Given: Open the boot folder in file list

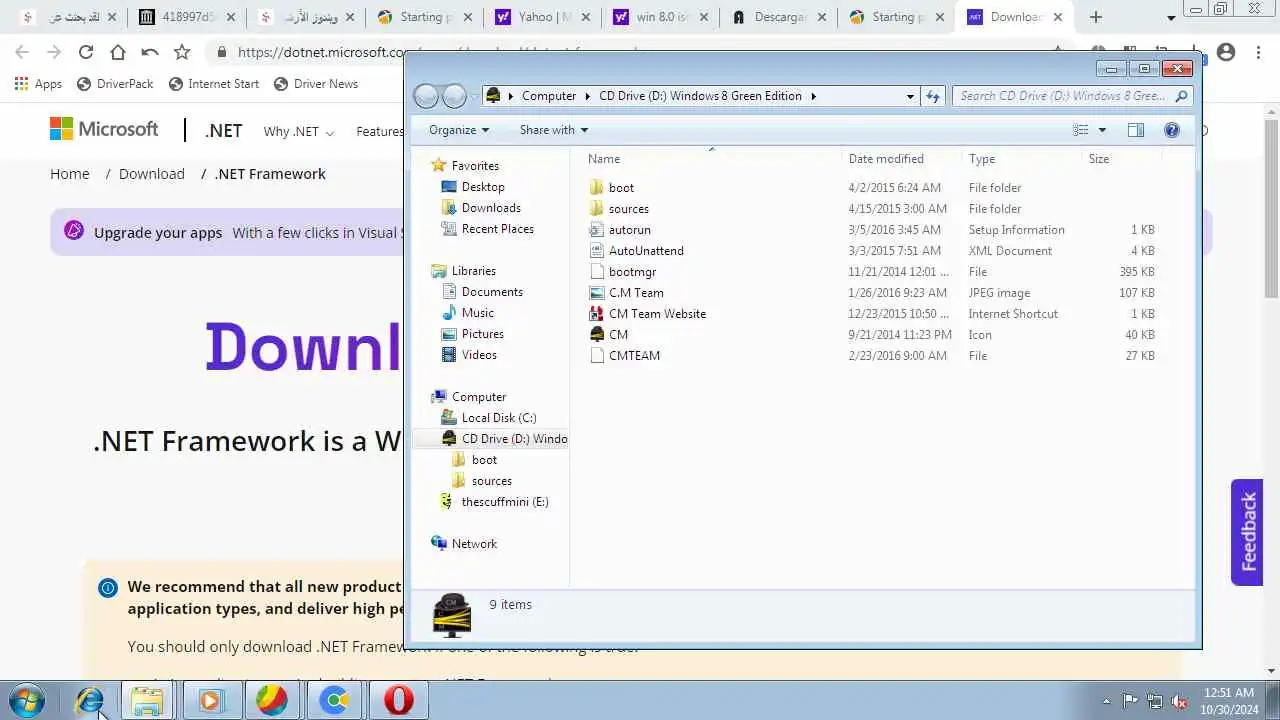Looking at the screenshot, I should point(621,188).
